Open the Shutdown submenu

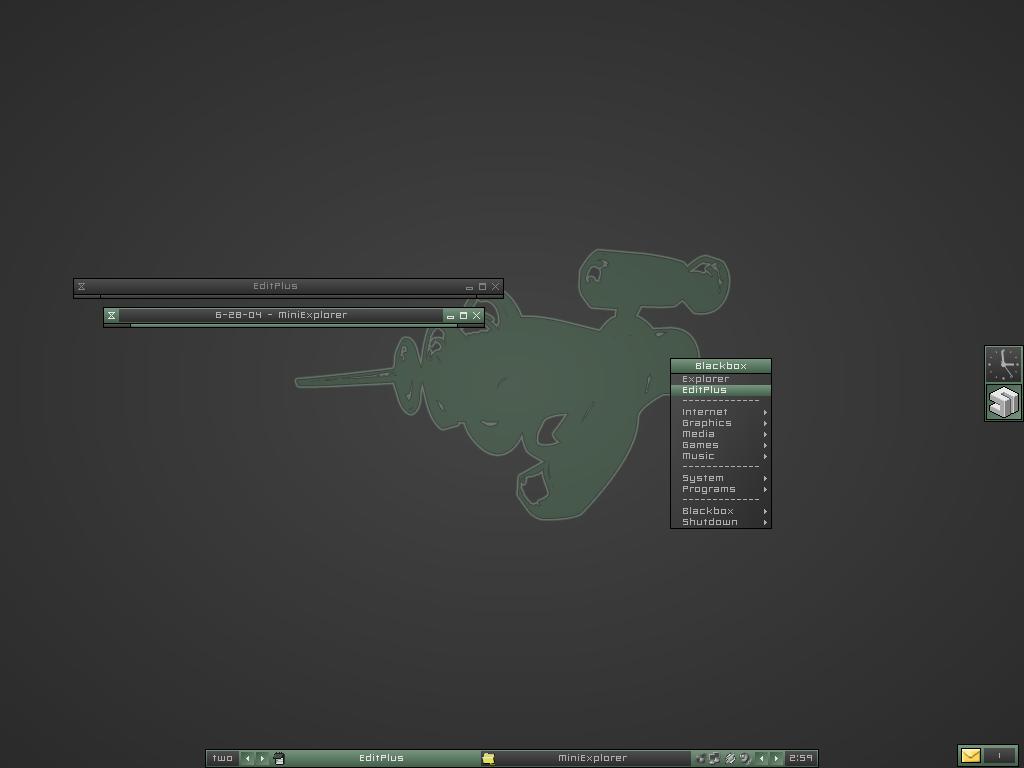coord(721,522)
